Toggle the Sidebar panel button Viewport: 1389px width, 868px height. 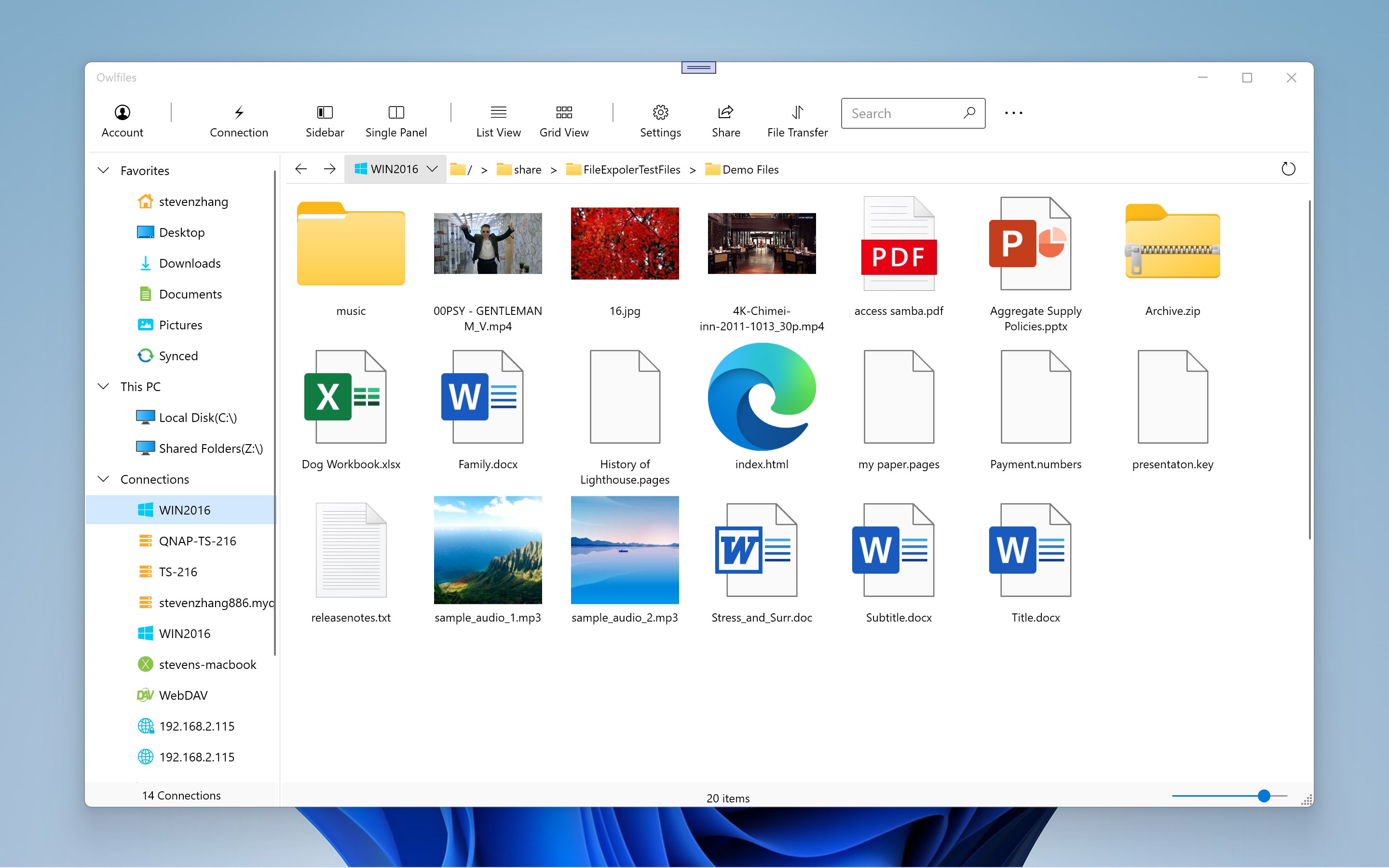coord(325,112)
